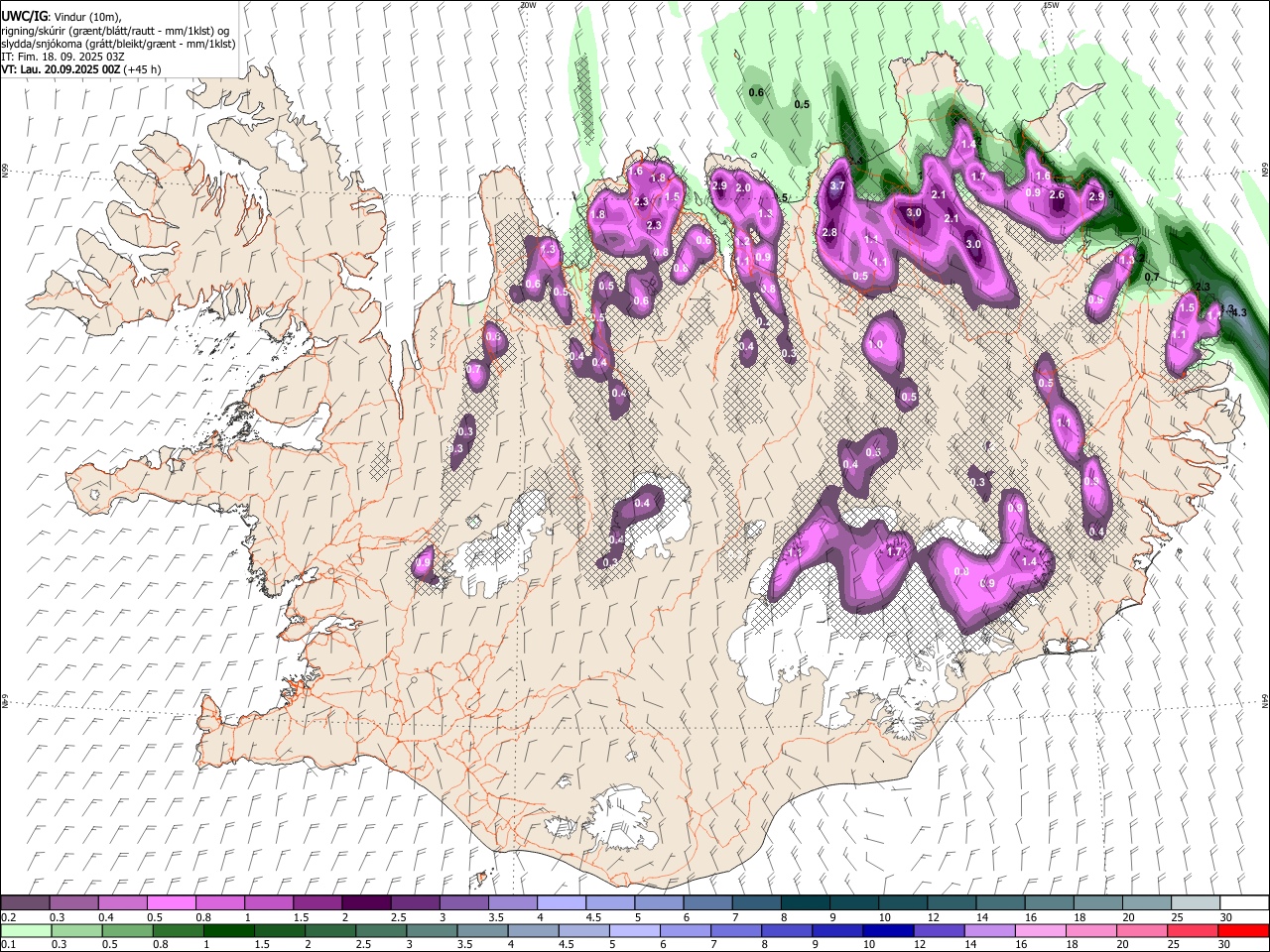Click the '15W' longitude label
This screenshot has height=952, width=1270.
[x=1051, y=5]
